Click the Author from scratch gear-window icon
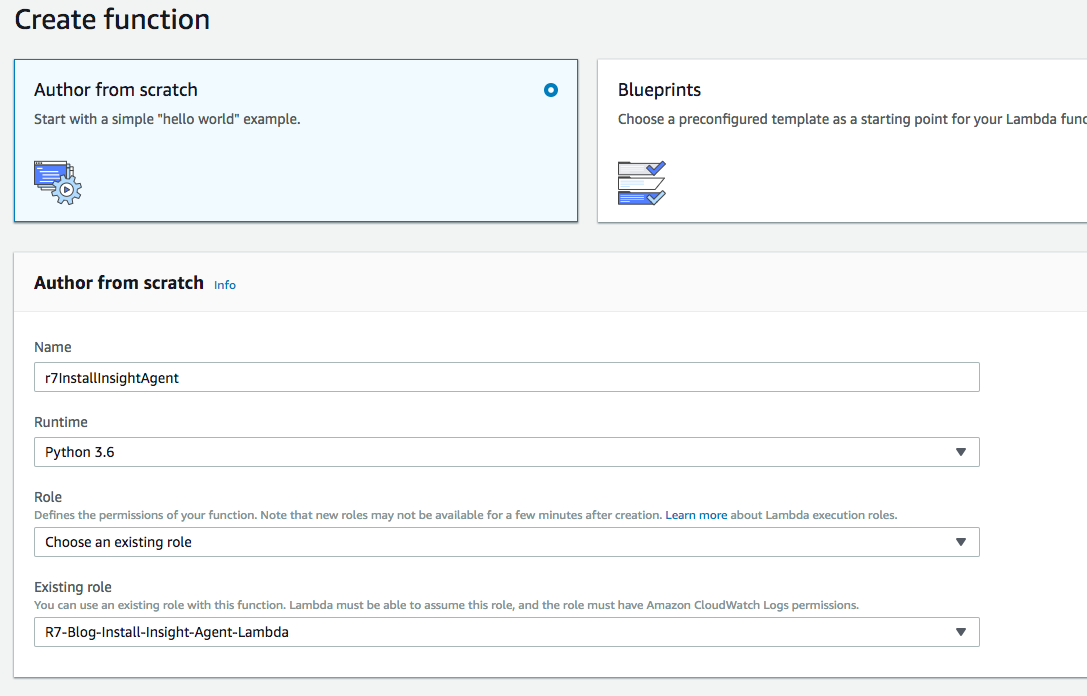The width and height of the screenshot is (1087, 696). tap(57, 182)
